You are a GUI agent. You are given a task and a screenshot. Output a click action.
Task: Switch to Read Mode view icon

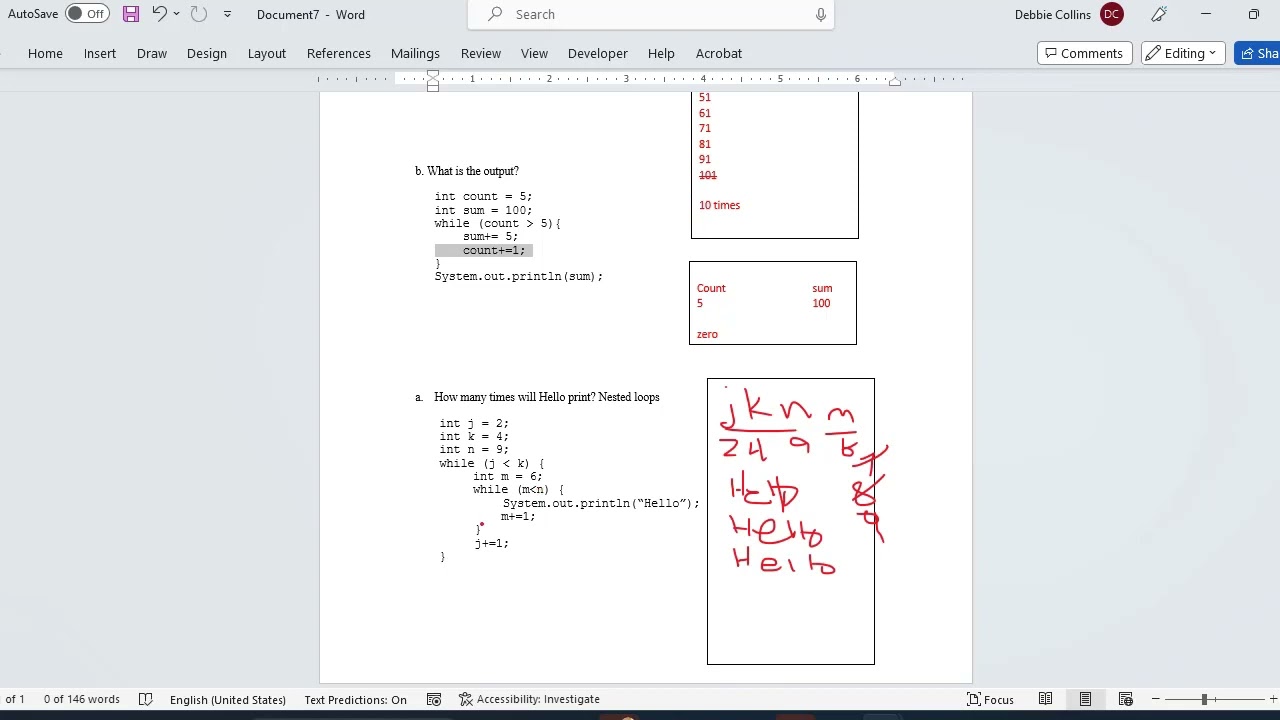[x=1045, y=699]
